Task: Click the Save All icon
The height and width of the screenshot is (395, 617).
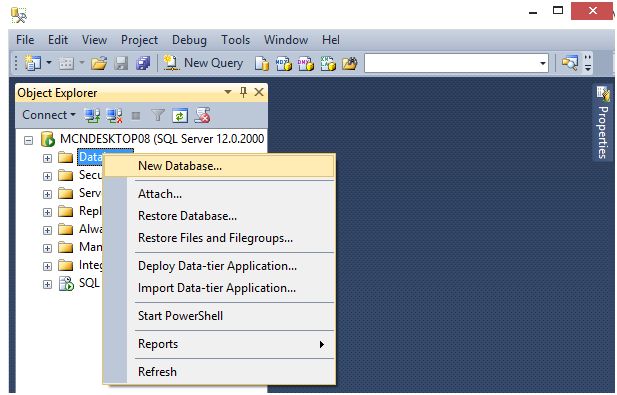Action: 143,63
